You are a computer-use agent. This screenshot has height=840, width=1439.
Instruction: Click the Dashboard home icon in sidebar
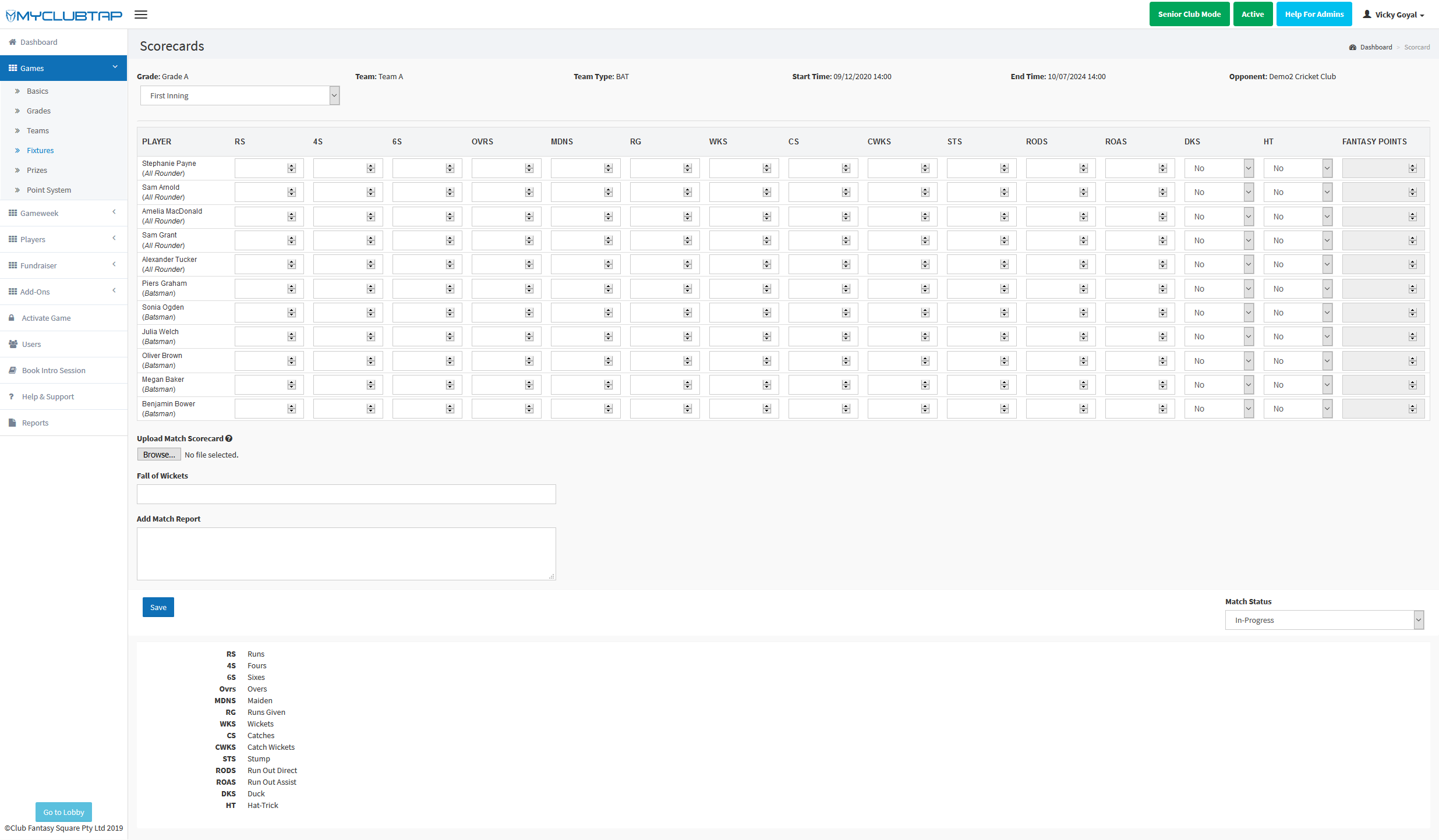[x=12, y=42]
